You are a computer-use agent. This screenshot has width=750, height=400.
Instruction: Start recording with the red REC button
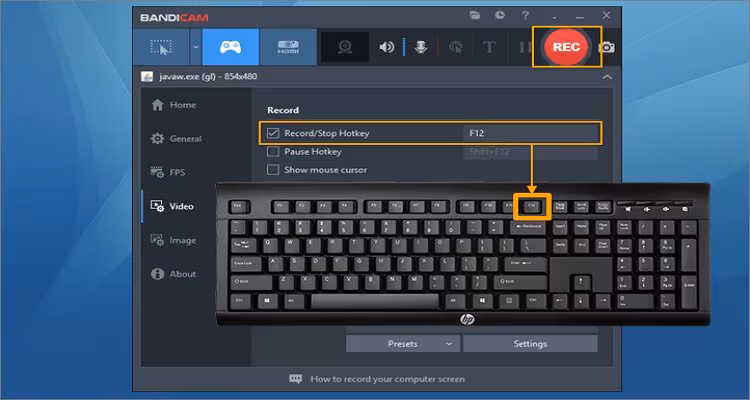(566, 47)
